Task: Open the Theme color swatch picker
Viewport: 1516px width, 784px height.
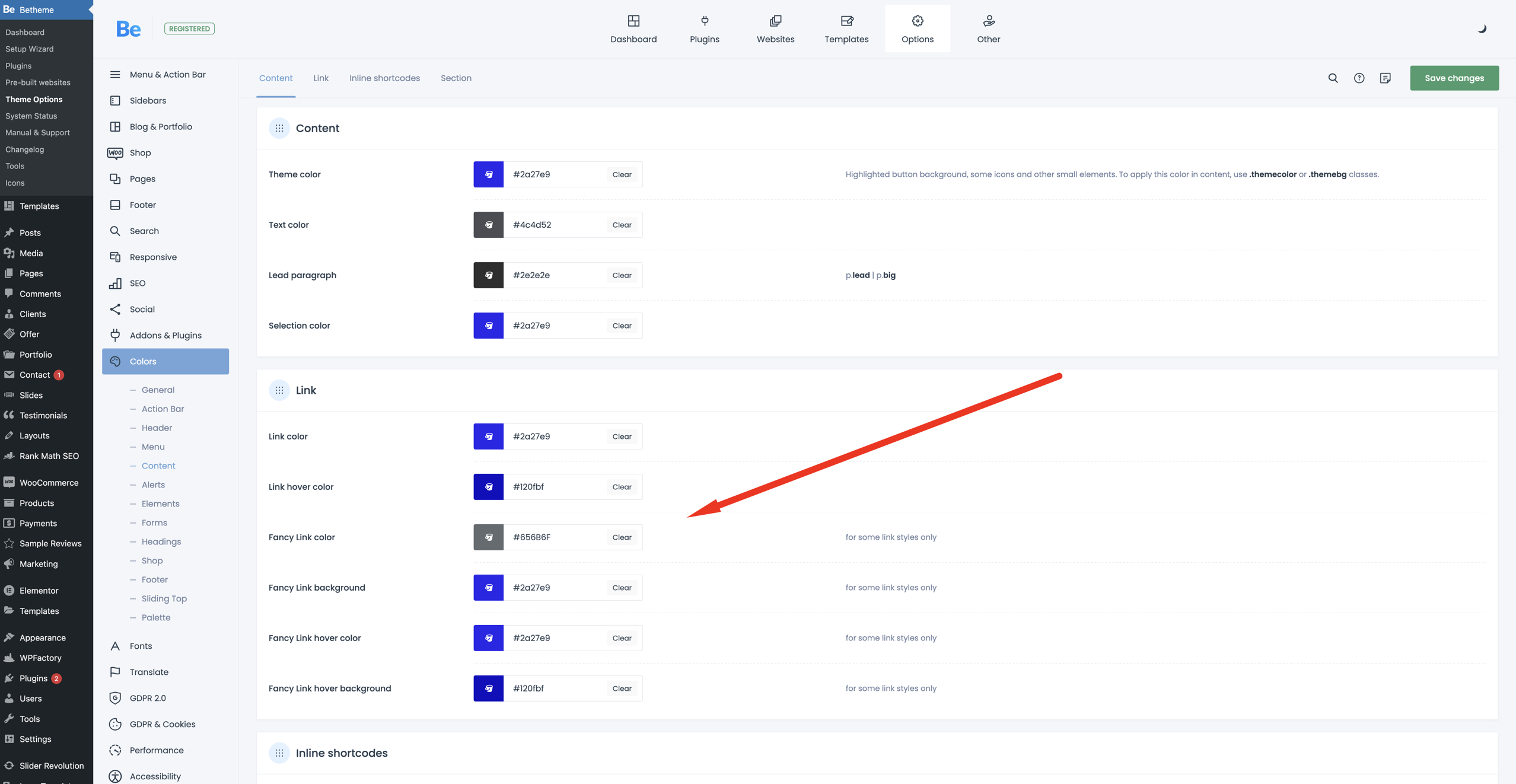Action: click(488, 174)
